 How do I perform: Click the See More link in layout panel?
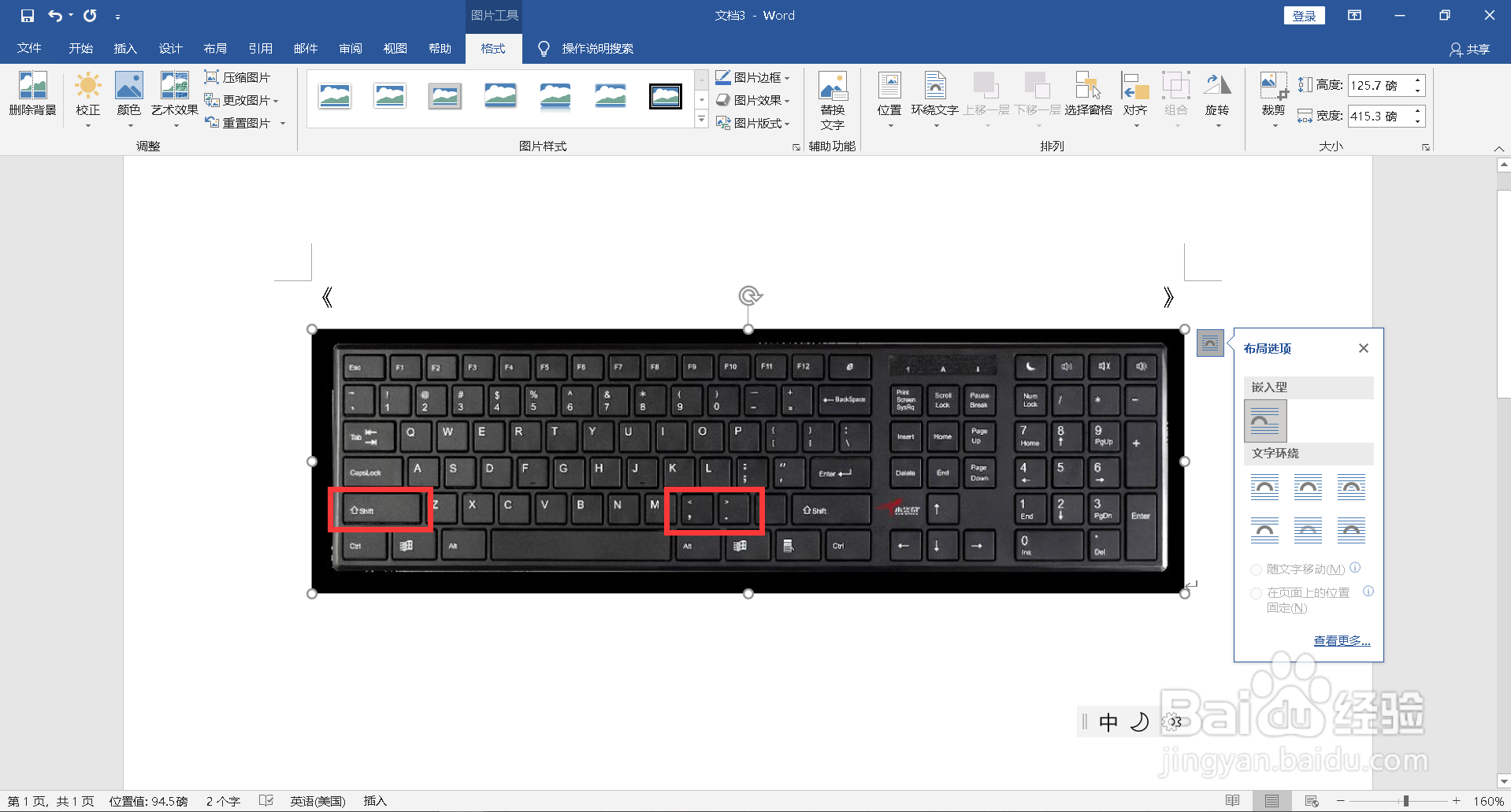1342,640
